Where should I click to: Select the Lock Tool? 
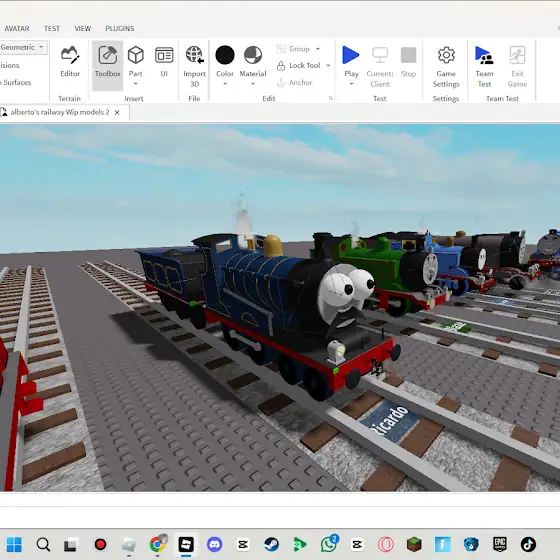[299, 65]
